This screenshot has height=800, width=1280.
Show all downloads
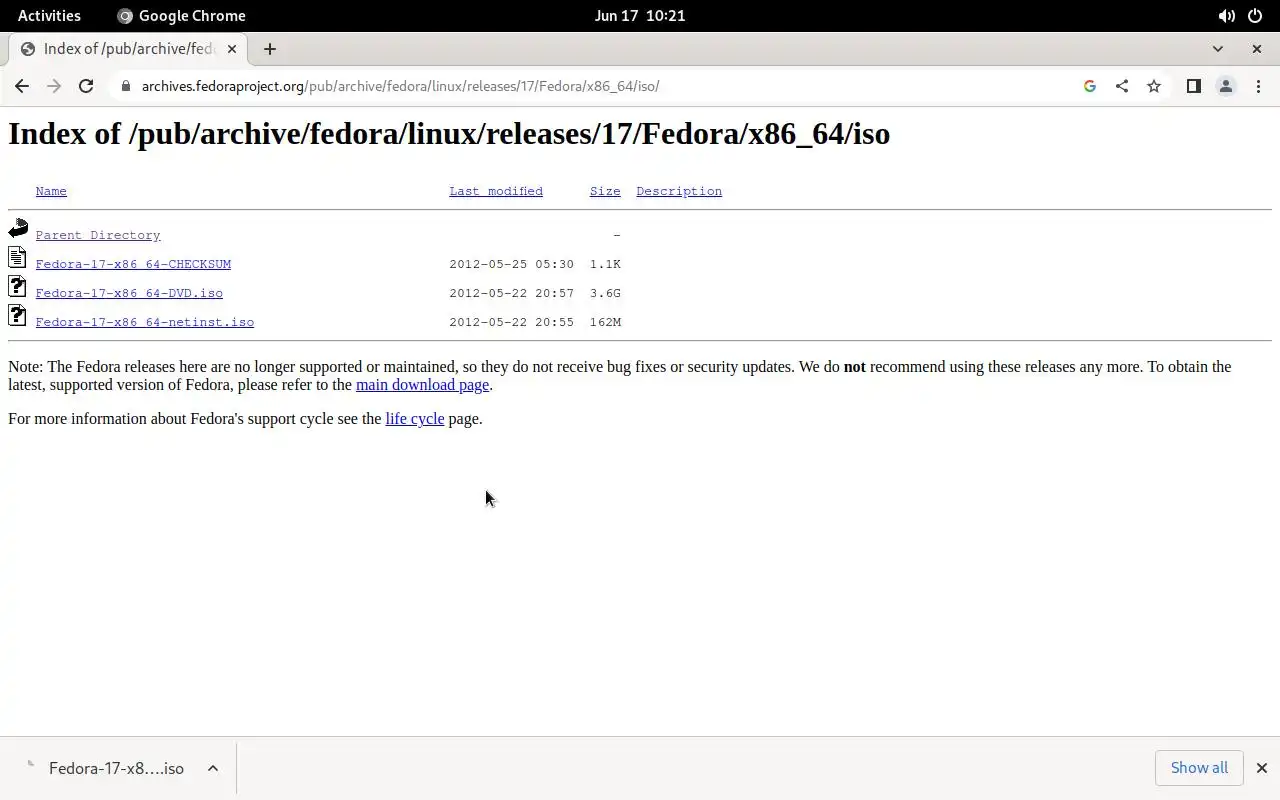(1199, 768)
